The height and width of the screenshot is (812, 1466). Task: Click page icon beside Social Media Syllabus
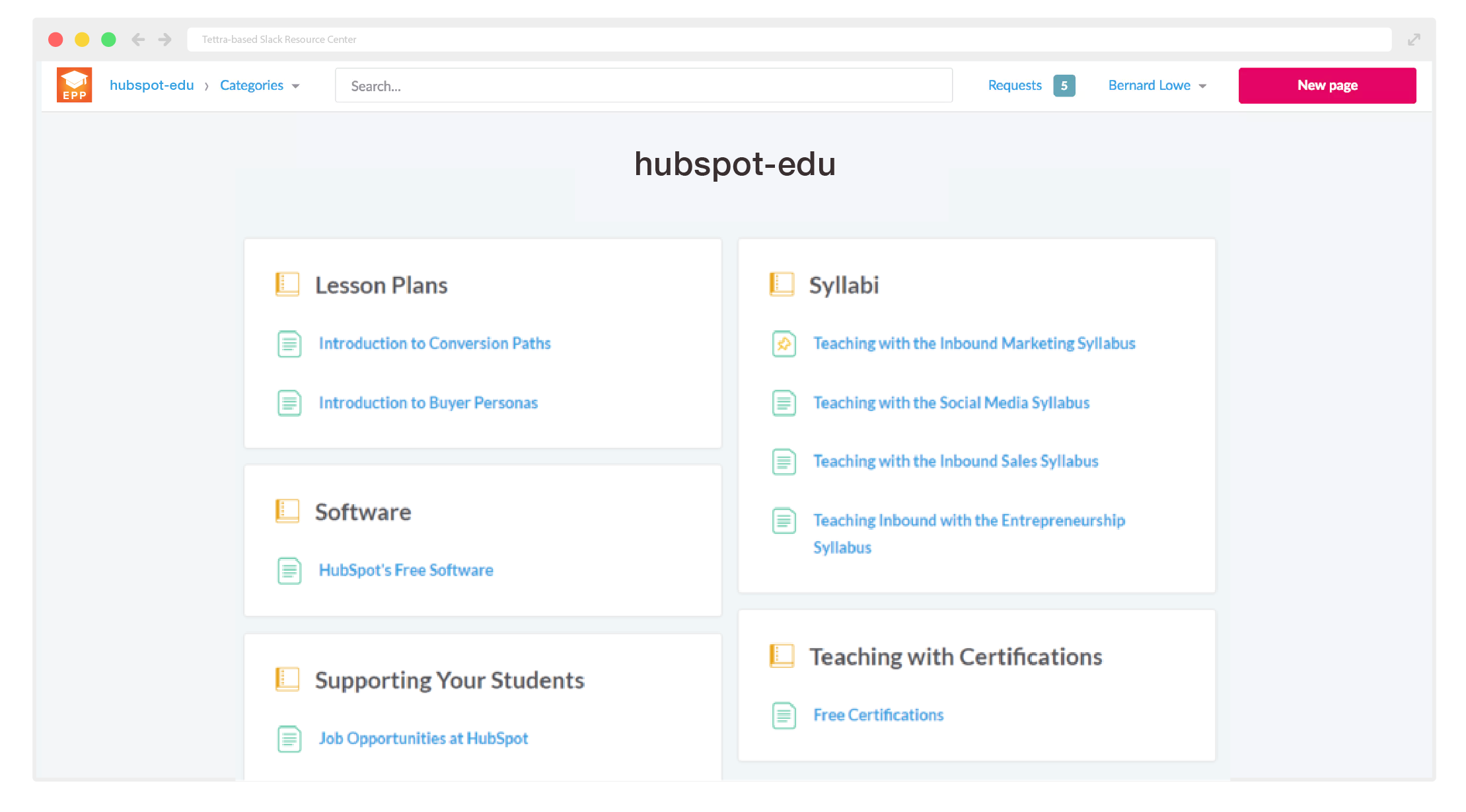tap(784, 403)
